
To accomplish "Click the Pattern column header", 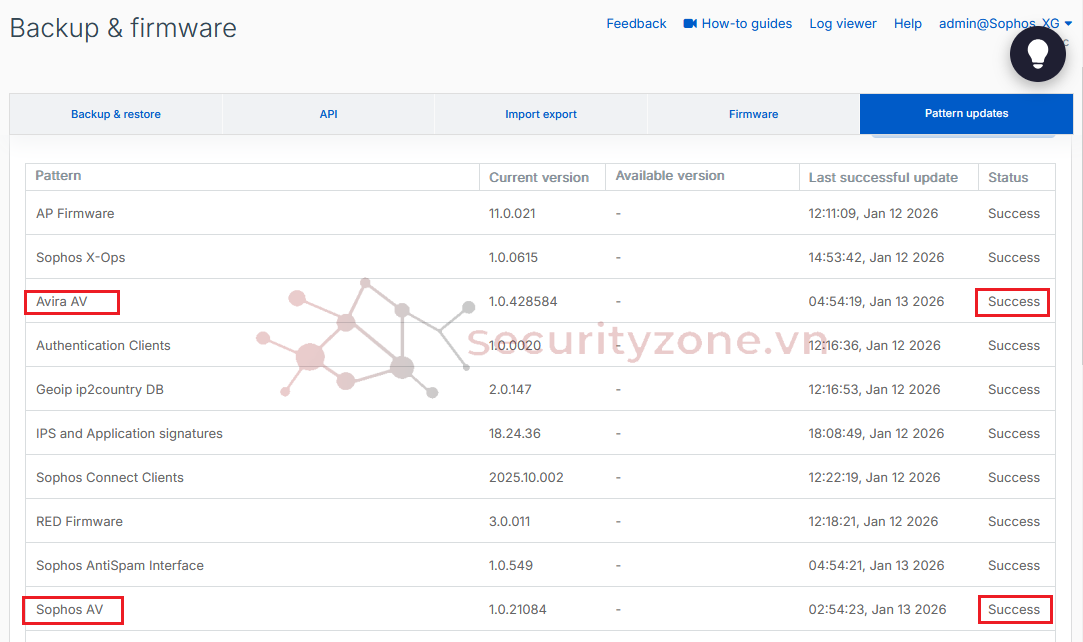I will click(59, 176).
